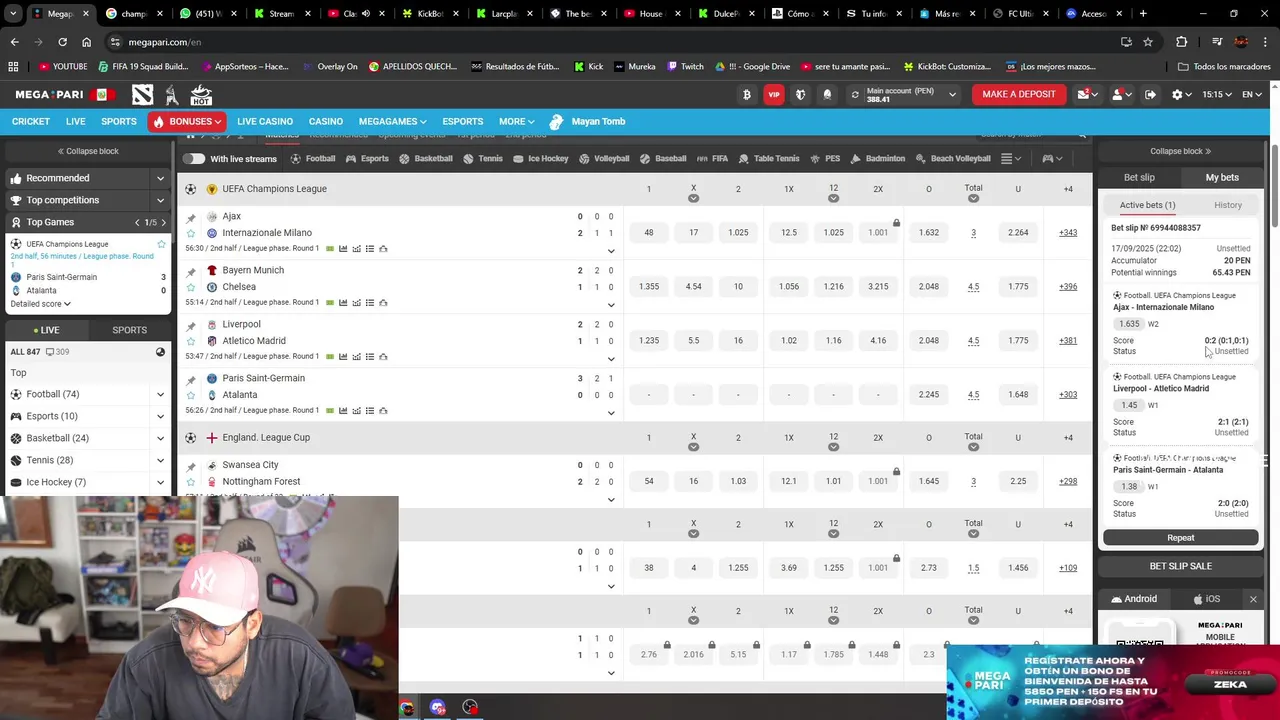The image size is (1280, 720).
Task: Open the settings gear dropdown
Action: pos(1181,94)
